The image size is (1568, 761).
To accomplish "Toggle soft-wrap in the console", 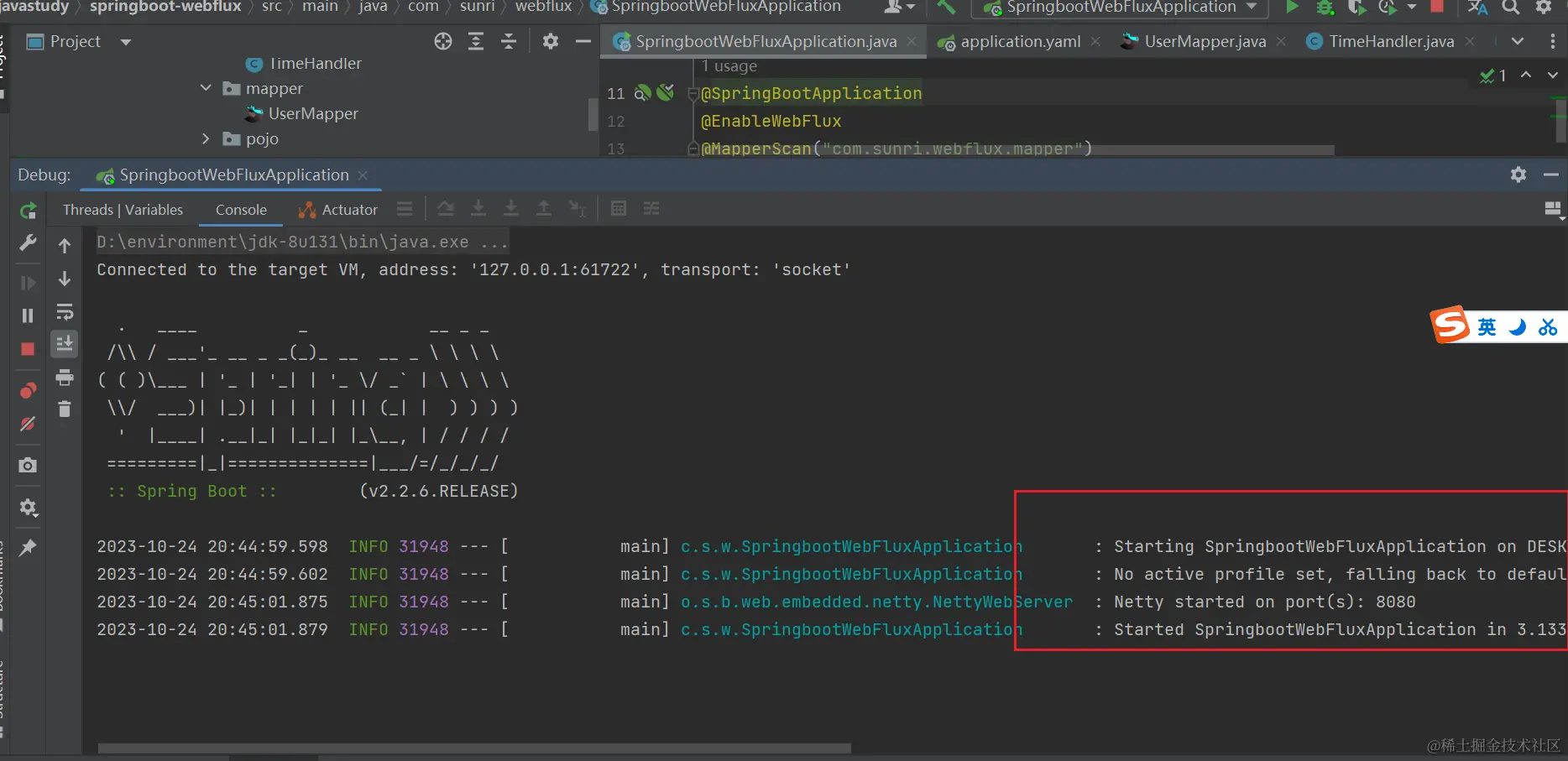I will (x=65, y=312).
